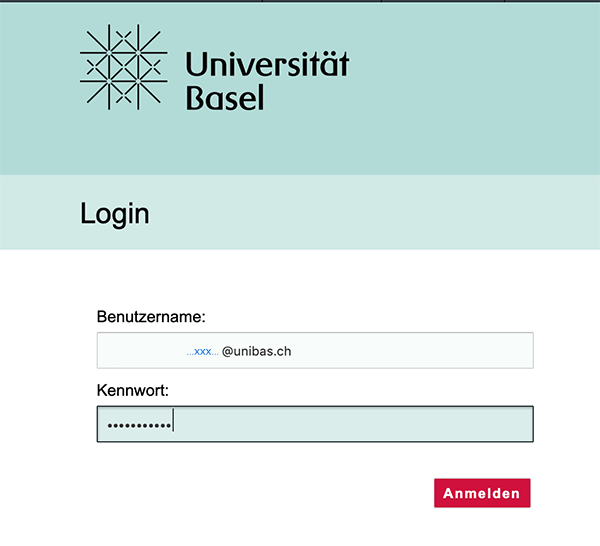Click the dark strip at the window top
Screen dimensions: 600x546
point(300,1)
